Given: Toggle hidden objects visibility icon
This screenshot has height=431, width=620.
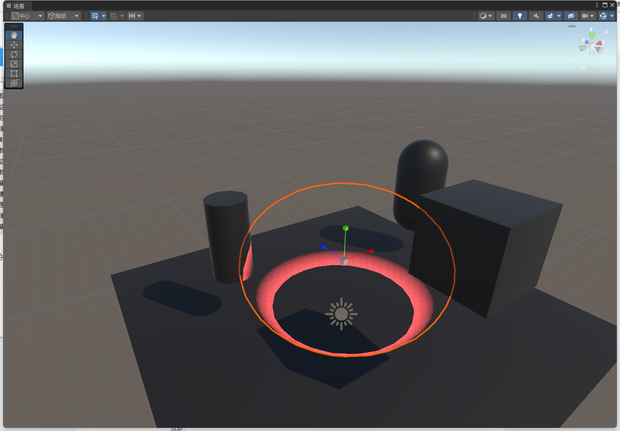Looking at the screenshot, I should point(570,16).
